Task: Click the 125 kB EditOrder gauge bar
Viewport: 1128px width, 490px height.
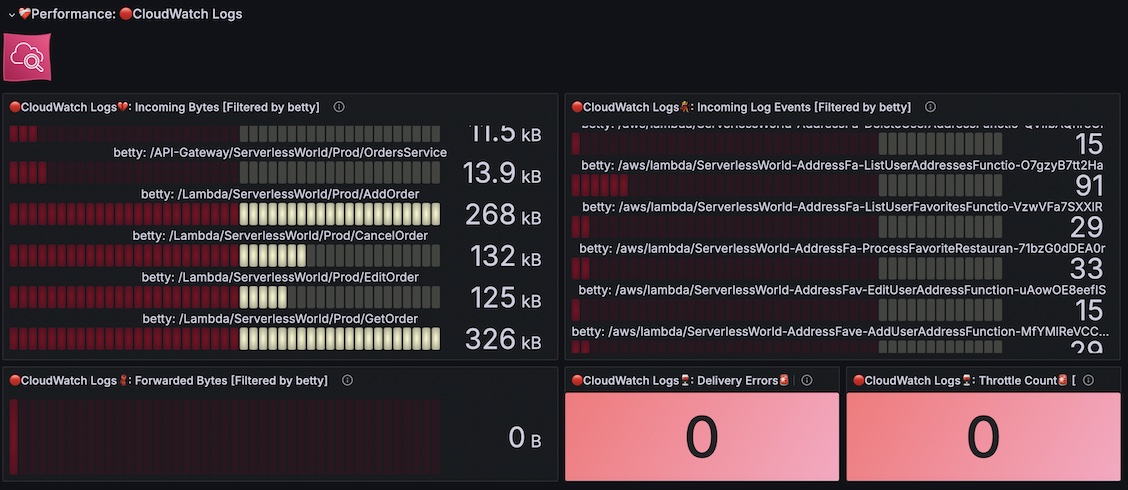Action: tap(224, 297)
